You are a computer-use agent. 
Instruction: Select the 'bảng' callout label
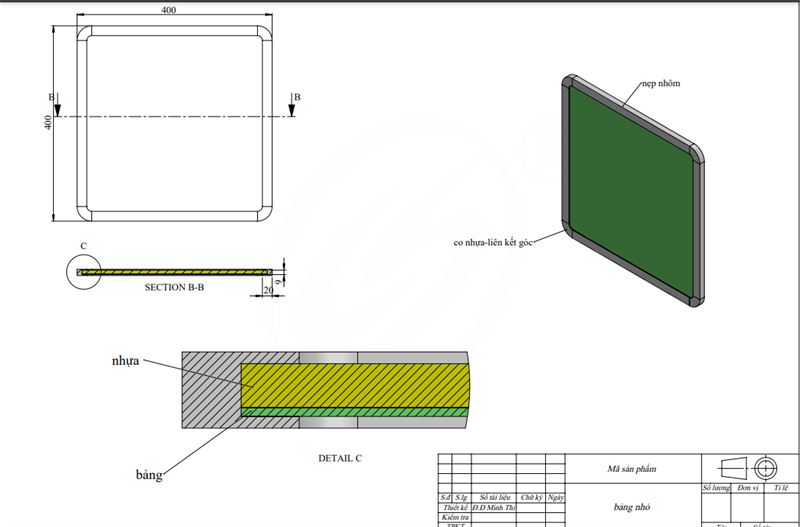[149, 474]
